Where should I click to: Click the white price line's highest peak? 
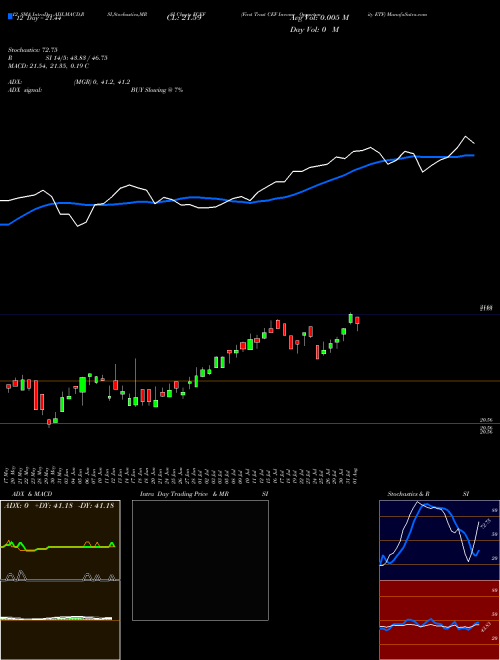465,136
